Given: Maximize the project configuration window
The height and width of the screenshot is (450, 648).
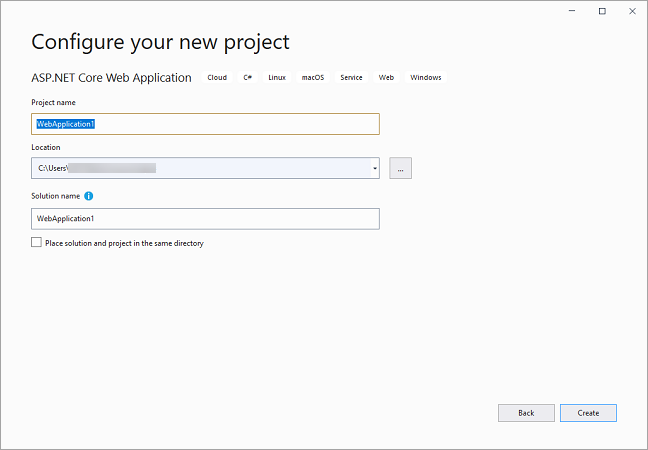Looking at the screenshot, I should pos(602,11).
